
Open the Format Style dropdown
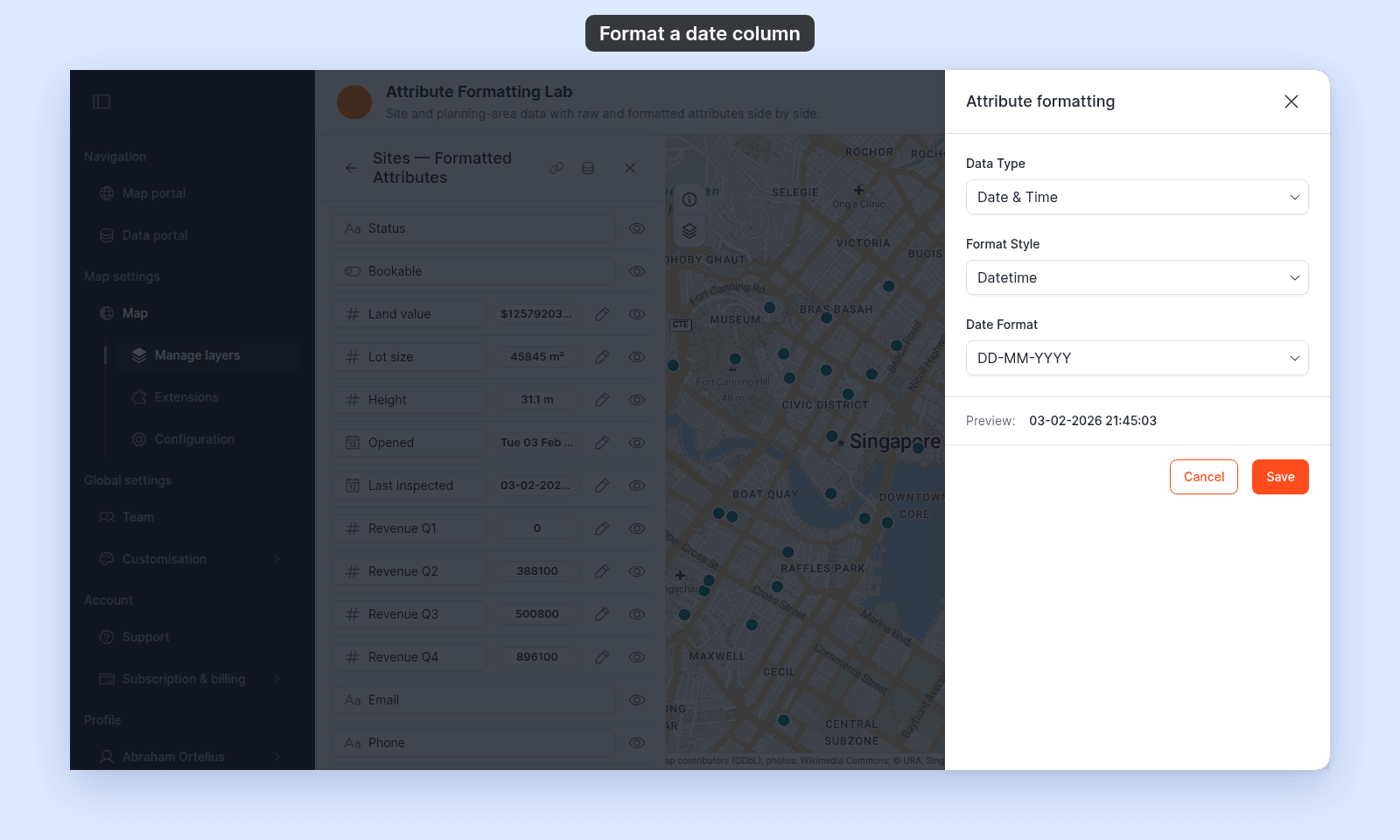pos(1137,277)
